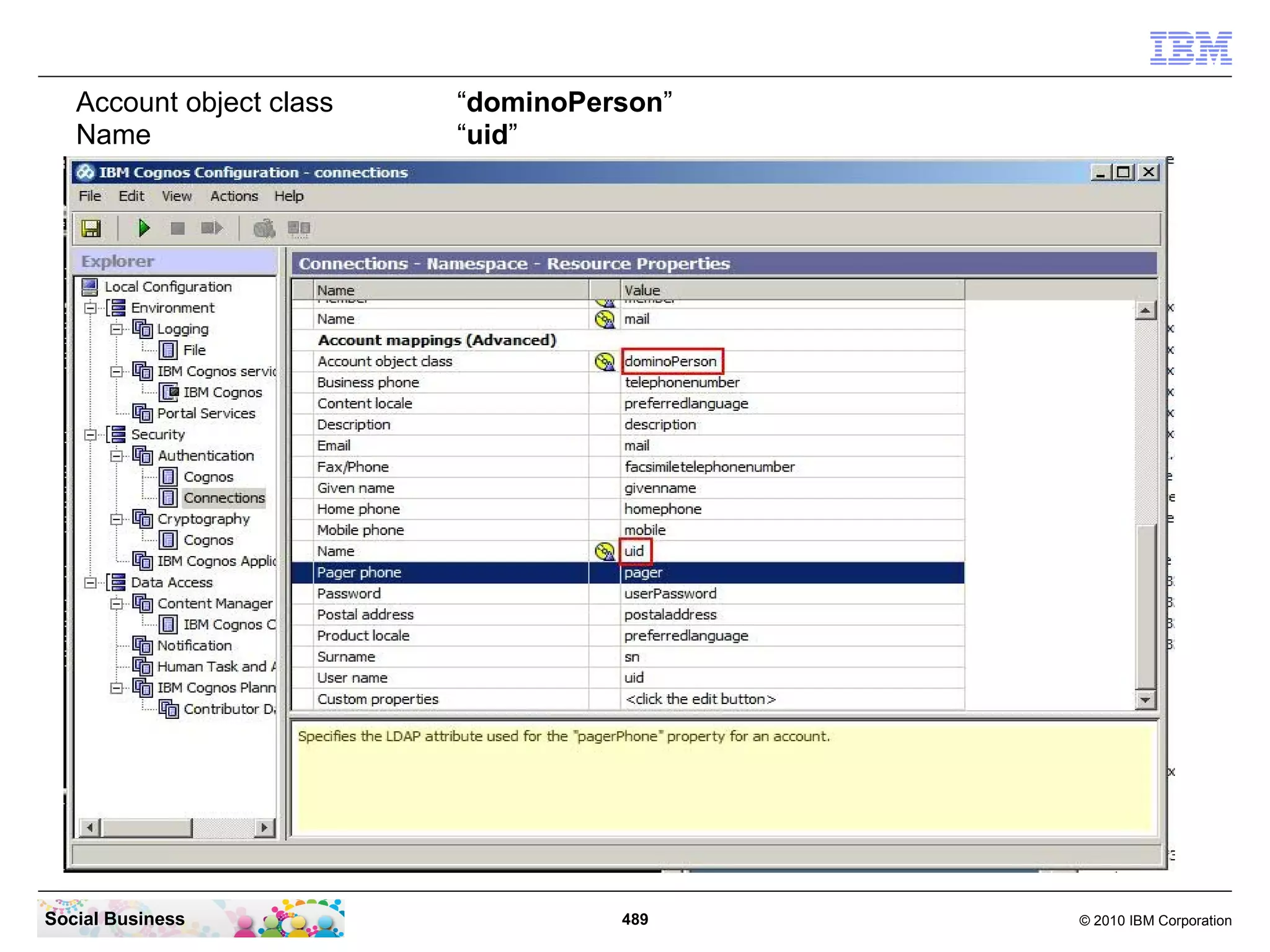The width and height of the screenshot is (1270, 952).
Task: Click the vertical scrollbar thumb in properties
Action: 1145,606
